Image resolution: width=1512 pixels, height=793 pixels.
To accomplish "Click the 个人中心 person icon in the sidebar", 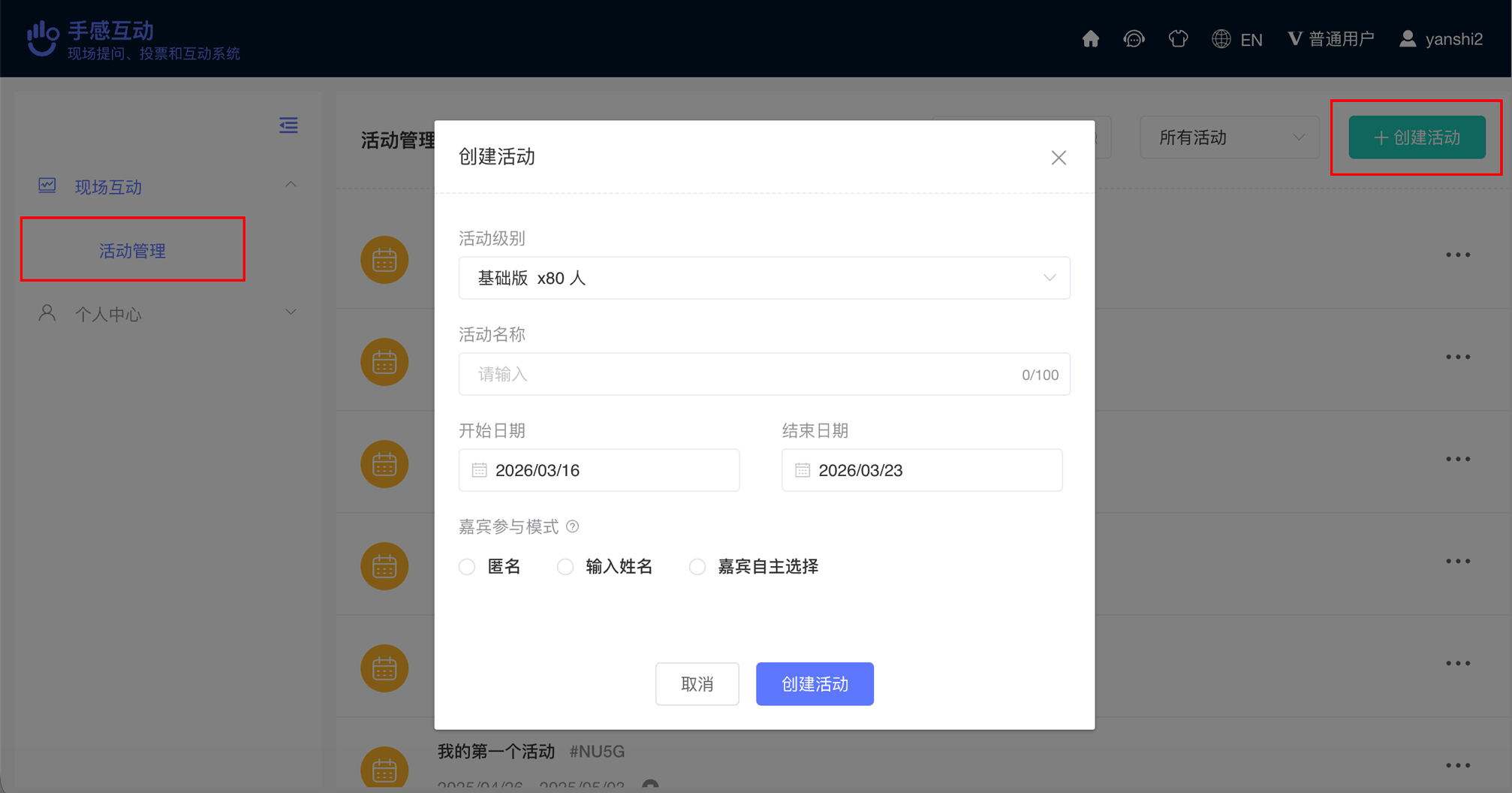I will (x=47, y=313).
